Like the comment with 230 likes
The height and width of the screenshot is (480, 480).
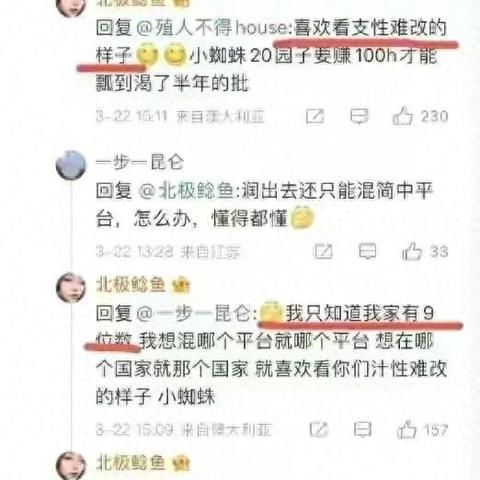(x=403, y=116)
